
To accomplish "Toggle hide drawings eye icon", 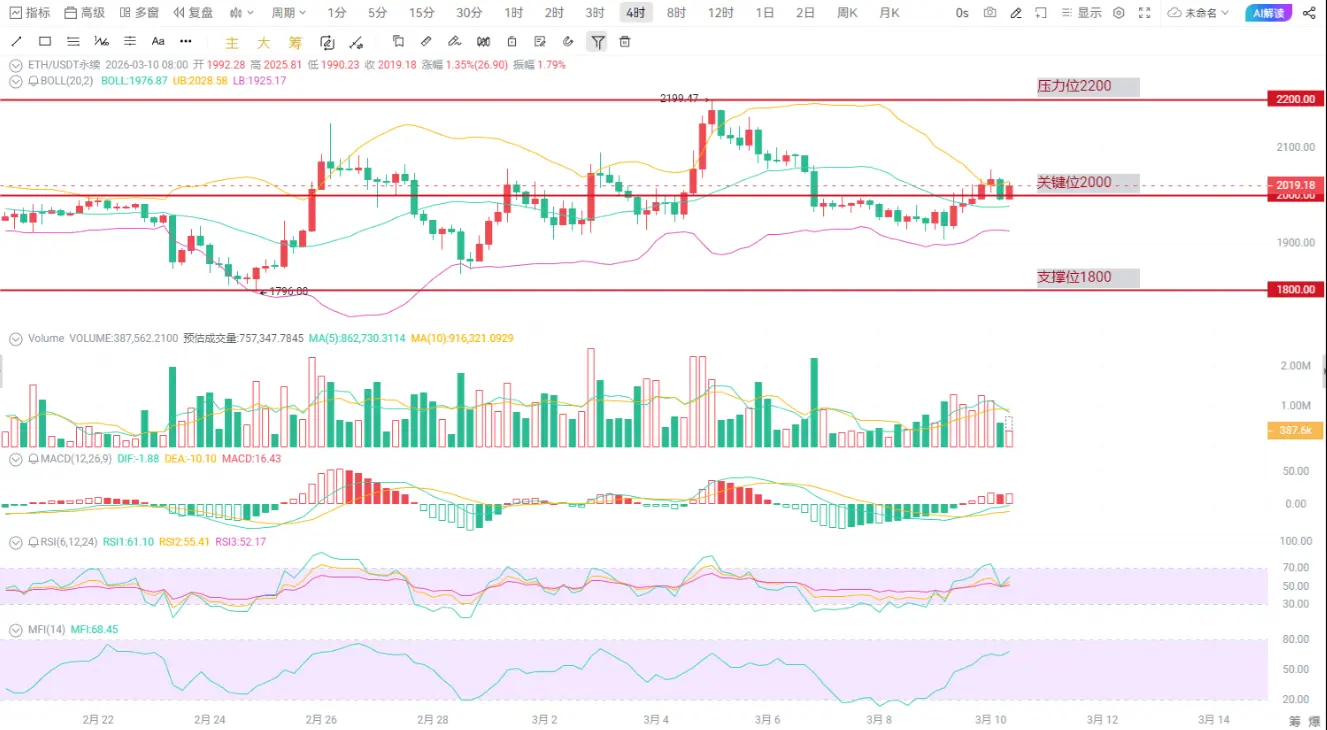I will (x=568, y=42).
